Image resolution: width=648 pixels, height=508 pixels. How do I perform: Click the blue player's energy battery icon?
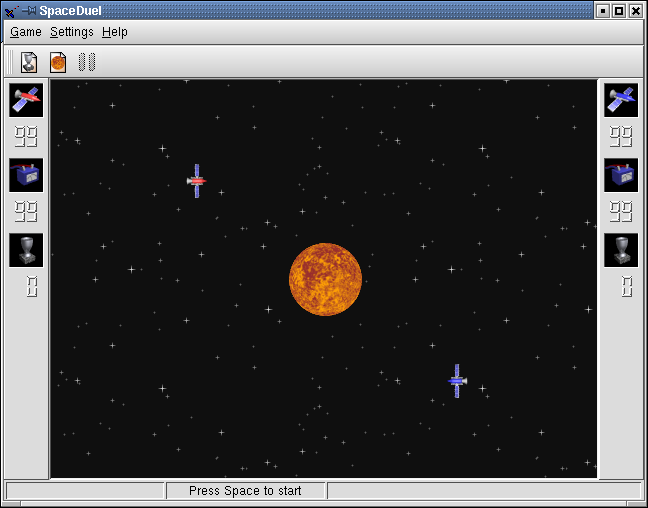tap(621, 175)
